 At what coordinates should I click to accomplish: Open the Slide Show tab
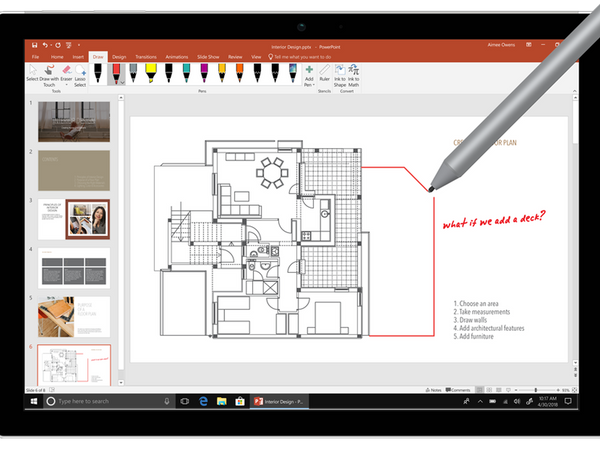pyautogui.click(x=208, y=57)
